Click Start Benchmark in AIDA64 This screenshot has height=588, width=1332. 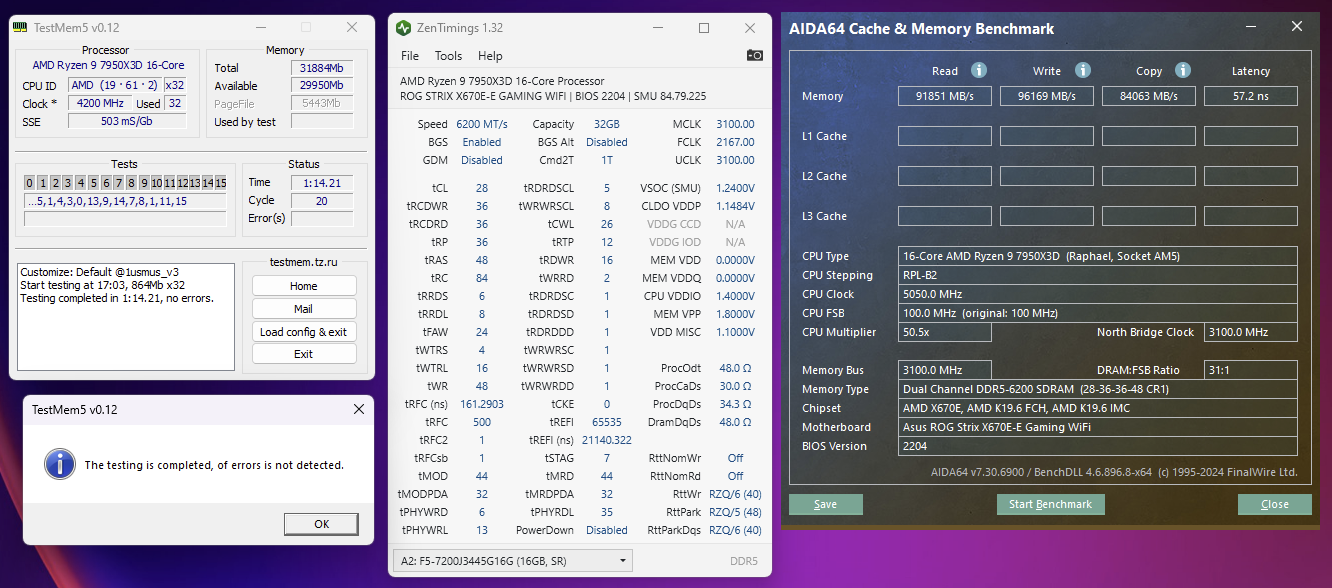(x=1051, y=504)
